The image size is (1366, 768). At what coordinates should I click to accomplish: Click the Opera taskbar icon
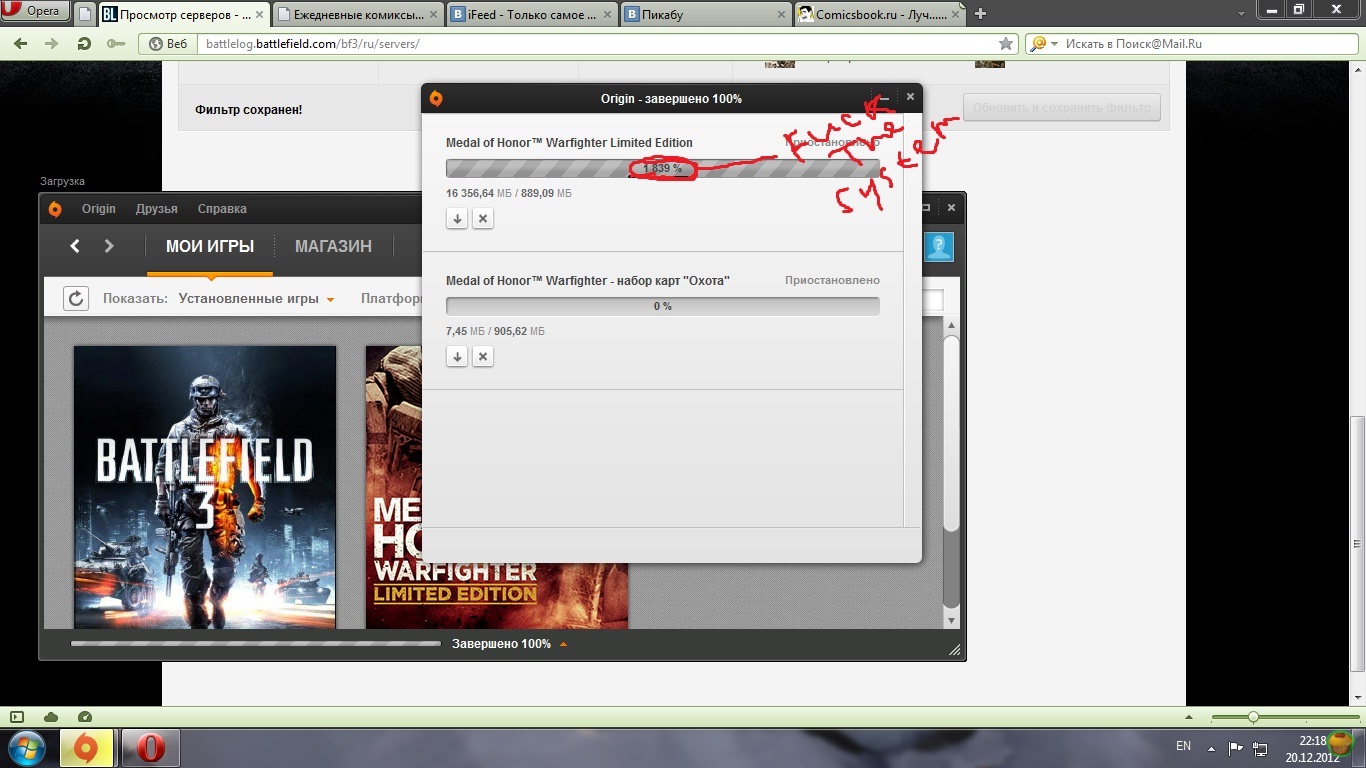[x=151, y=748]
